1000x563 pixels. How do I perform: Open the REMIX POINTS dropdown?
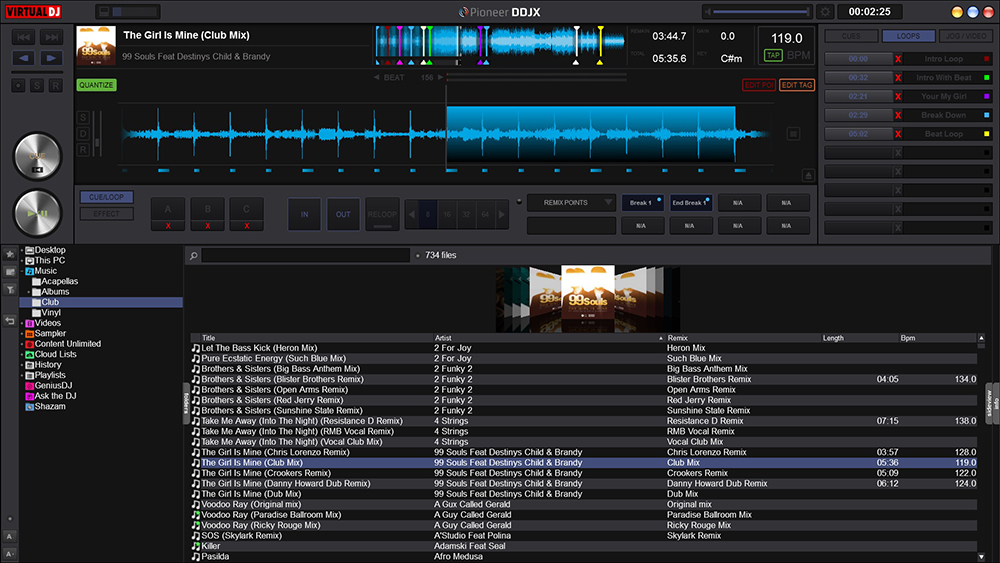click(571, 203)
